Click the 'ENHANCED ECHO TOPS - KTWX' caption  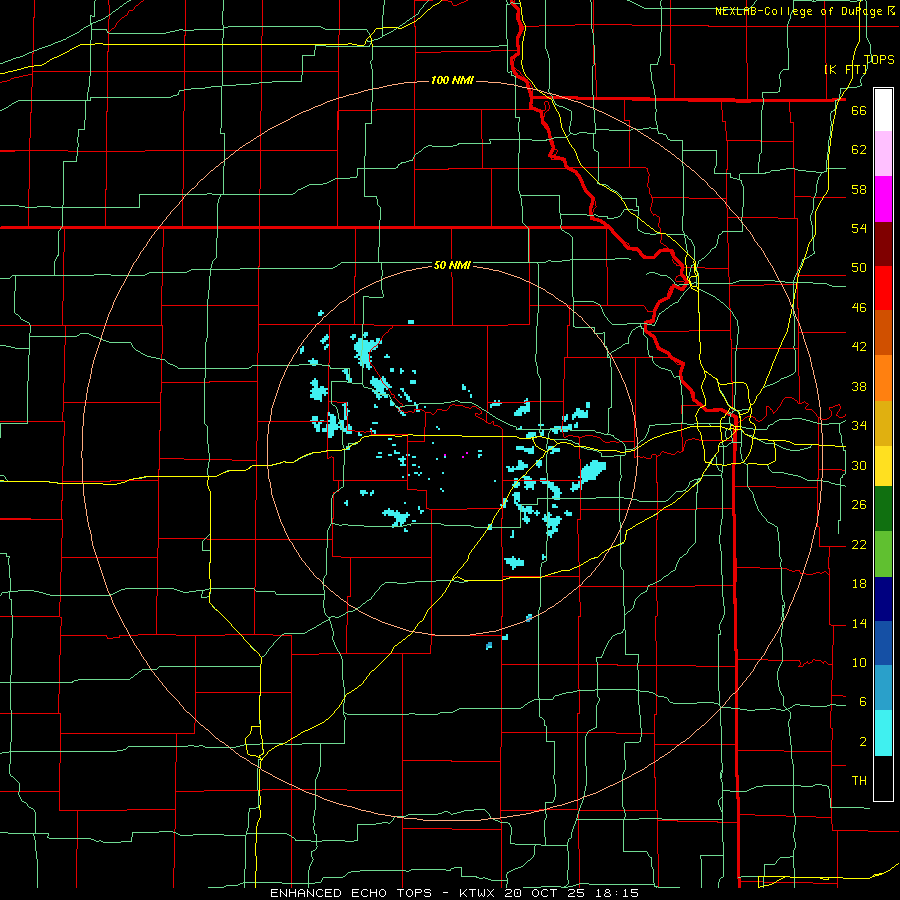point(385,893)
